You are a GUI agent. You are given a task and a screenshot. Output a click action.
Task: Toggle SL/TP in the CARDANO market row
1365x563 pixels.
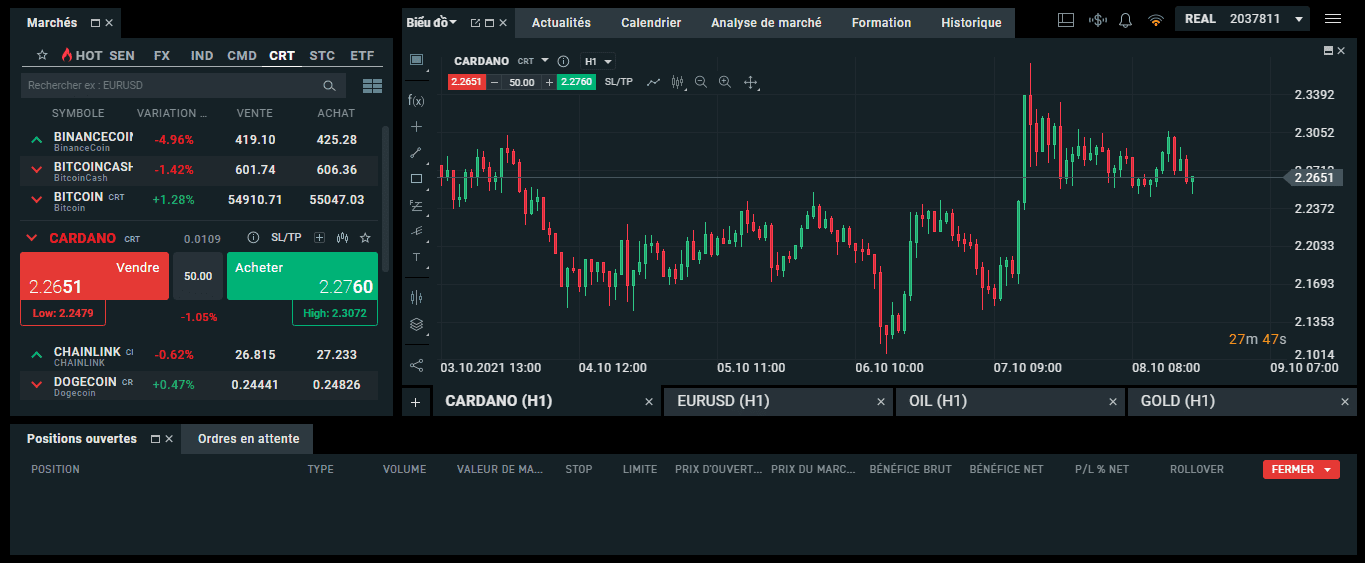(286, 238)
